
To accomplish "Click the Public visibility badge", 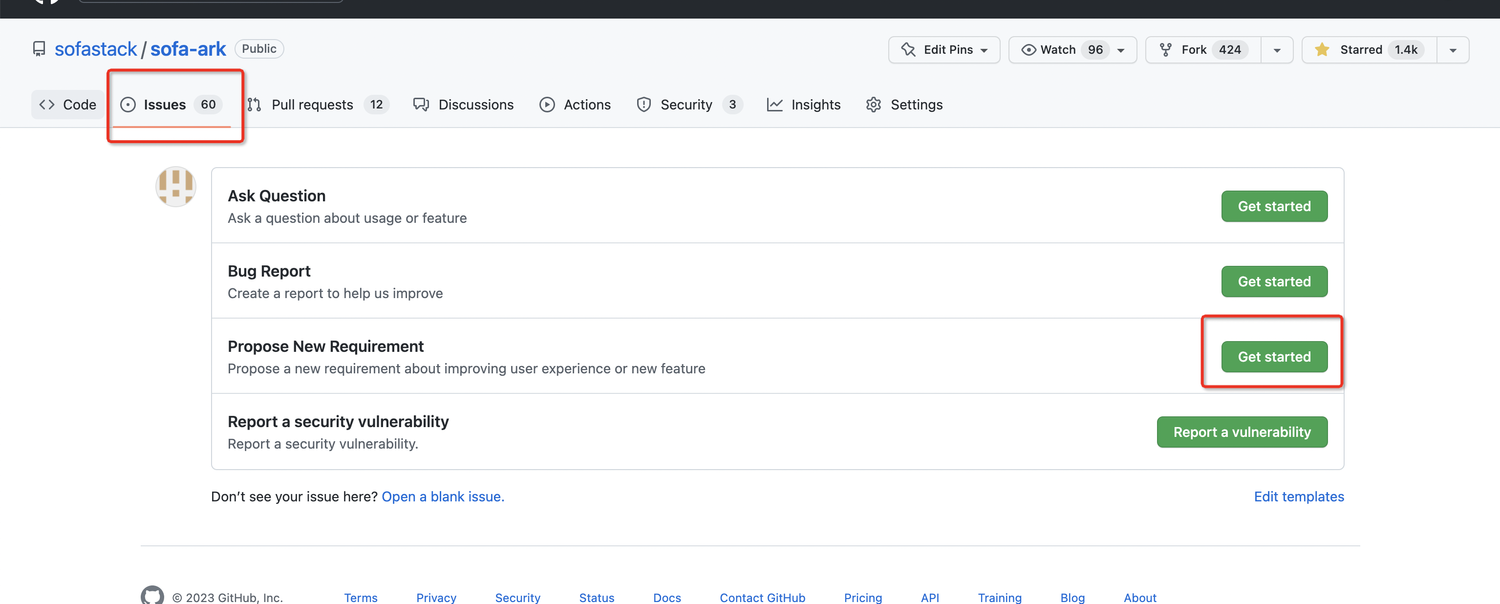I will [259, 48].
